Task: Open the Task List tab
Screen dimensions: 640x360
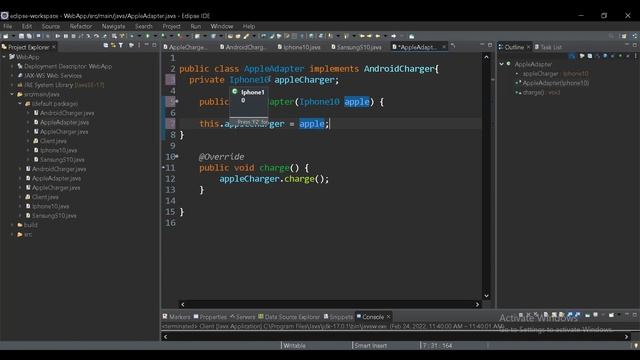Action: 548,47
